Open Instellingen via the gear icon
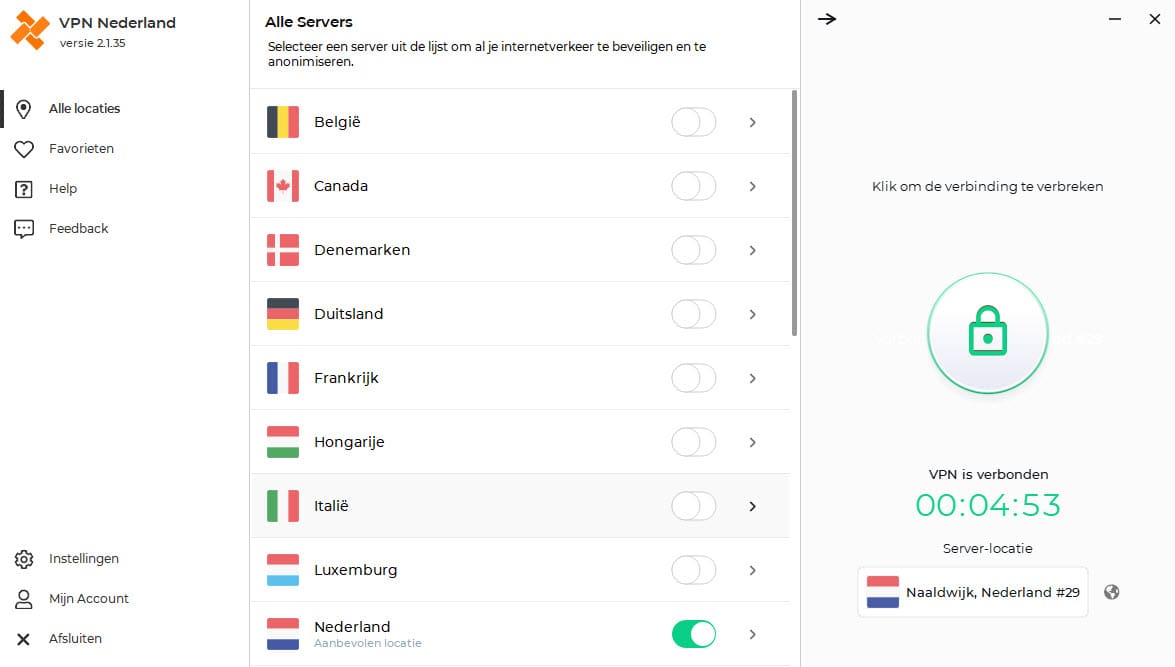 point(24,558)
